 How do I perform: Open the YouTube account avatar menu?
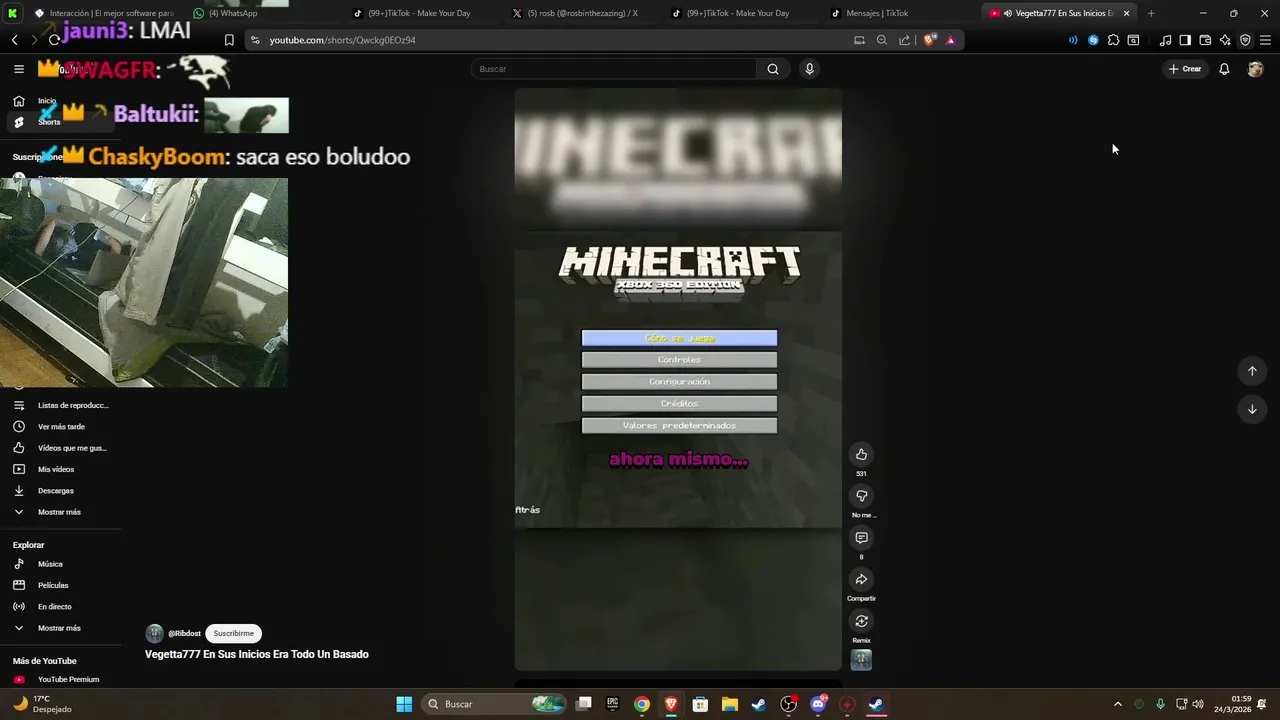click(x=1255, y=69)
